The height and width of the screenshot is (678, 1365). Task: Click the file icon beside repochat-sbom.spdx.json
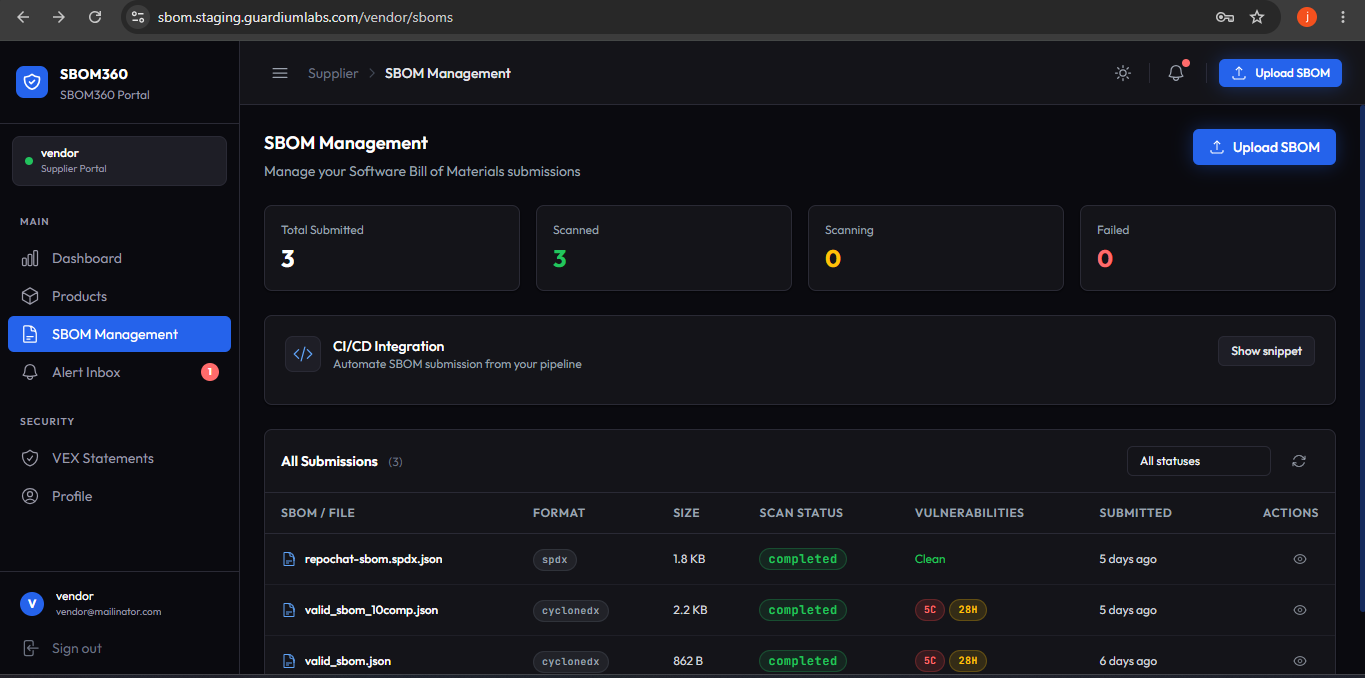[289, 559]
